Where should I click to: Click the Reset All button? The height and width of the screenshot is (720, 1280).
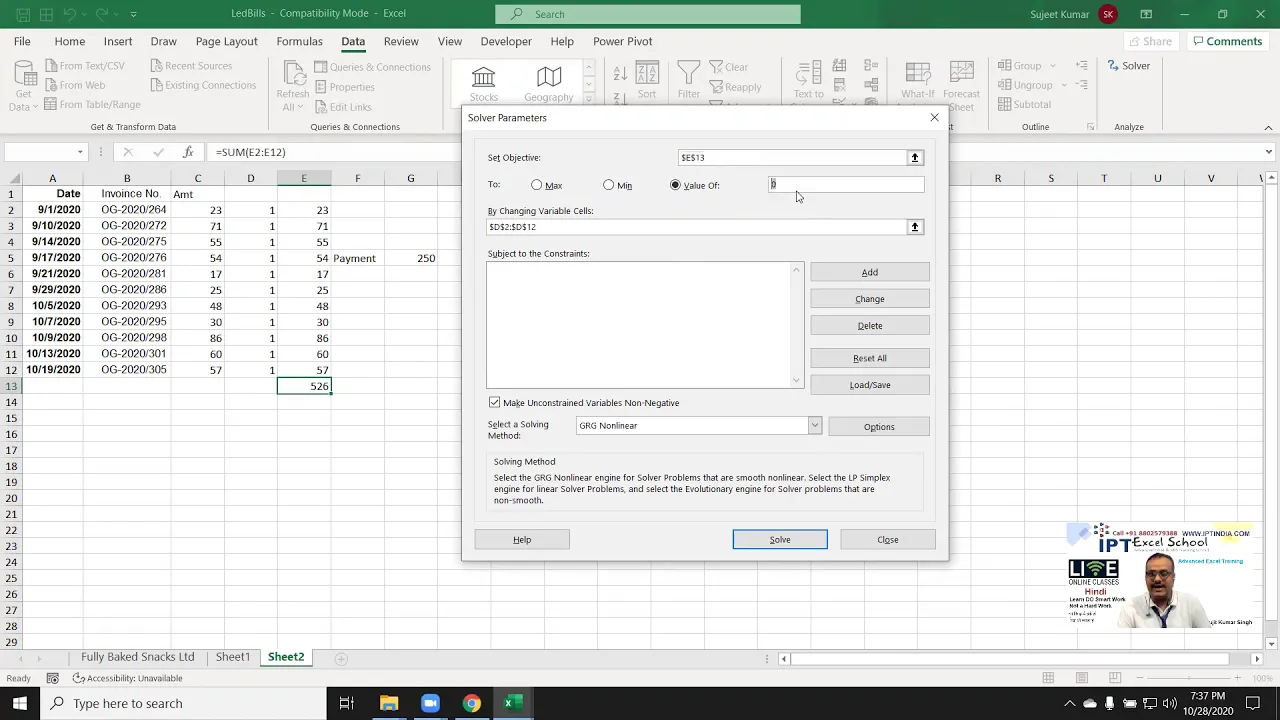pos(870,358)
